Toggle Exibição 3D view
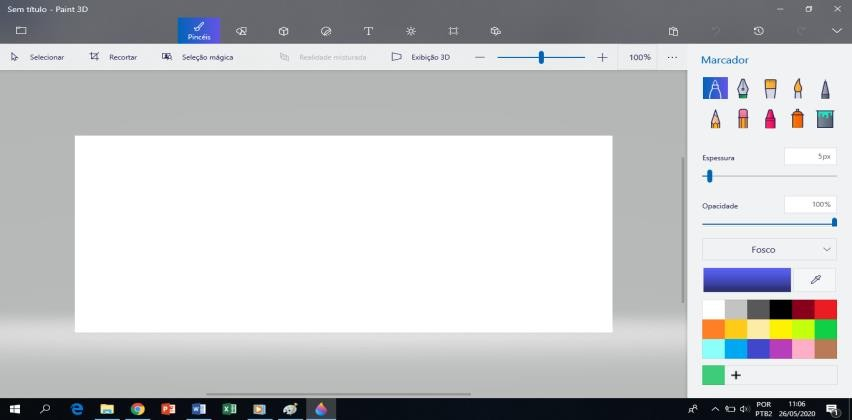The width and height of the screenshot is (852, 420). (421, 57)
